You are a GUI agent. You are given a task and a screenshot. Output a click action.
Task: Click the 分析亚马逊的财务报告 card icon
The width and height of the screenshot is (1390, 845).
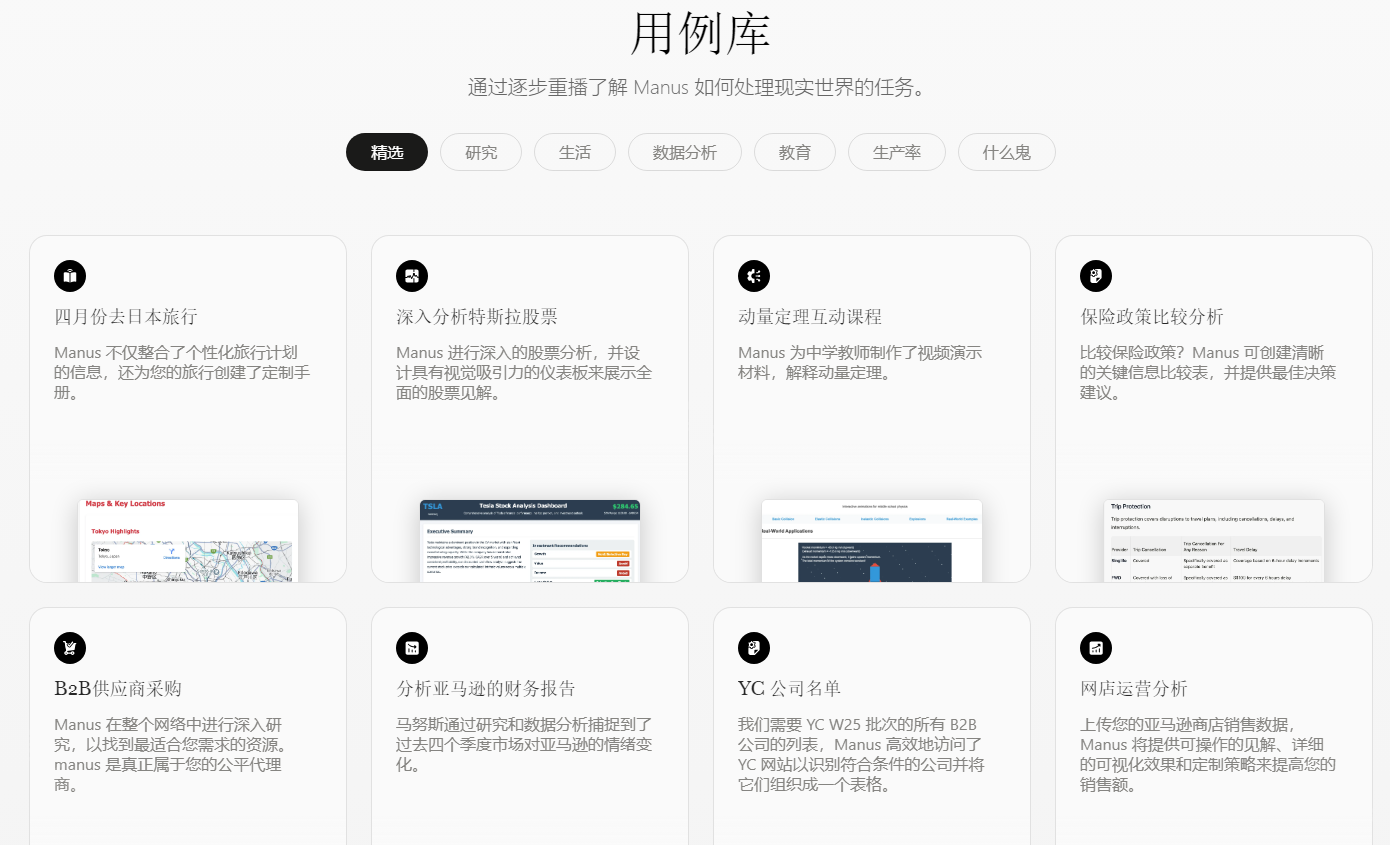412,648
